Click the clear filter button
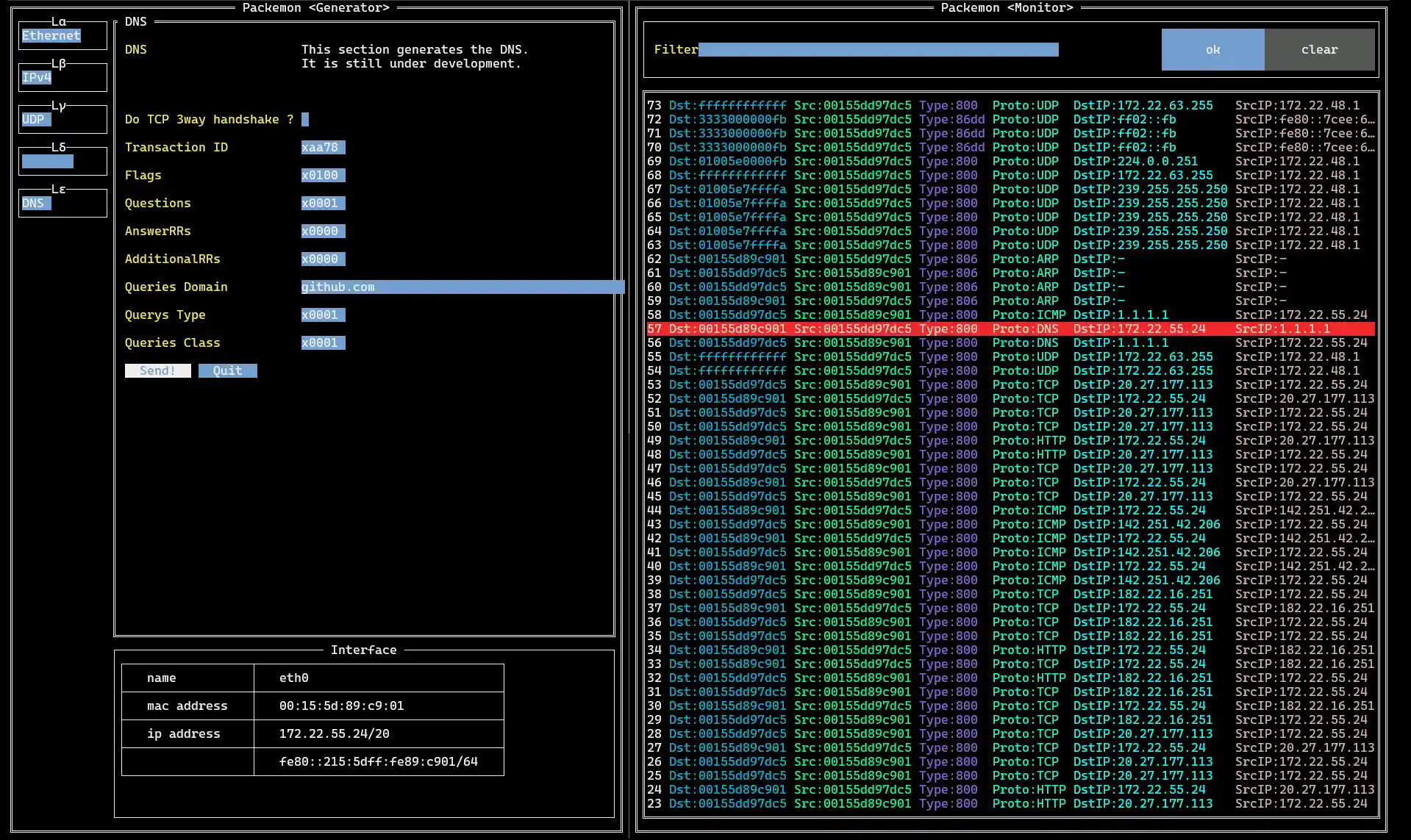The width and height of the screenshot is (1411, 840). (1320, 49)
